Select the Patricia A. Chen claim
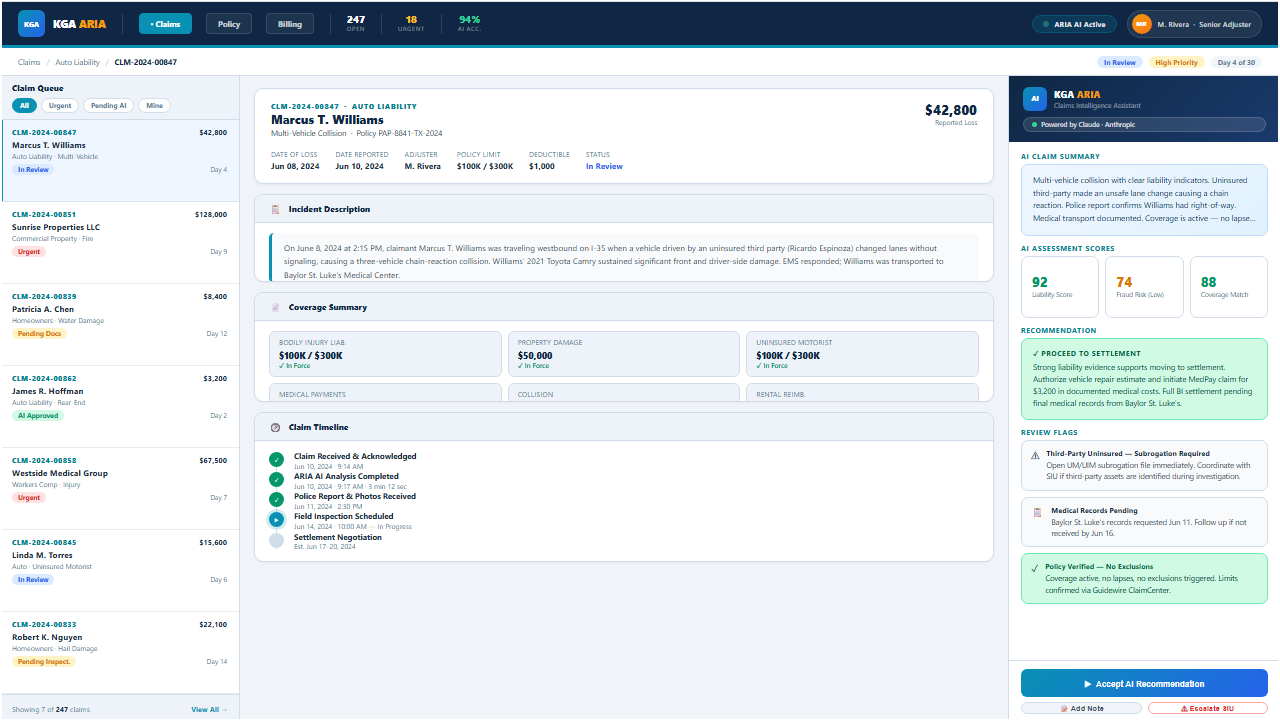The width and height of the screenshot is (1280, 720). pyautogui.click(x=120, y=325)
